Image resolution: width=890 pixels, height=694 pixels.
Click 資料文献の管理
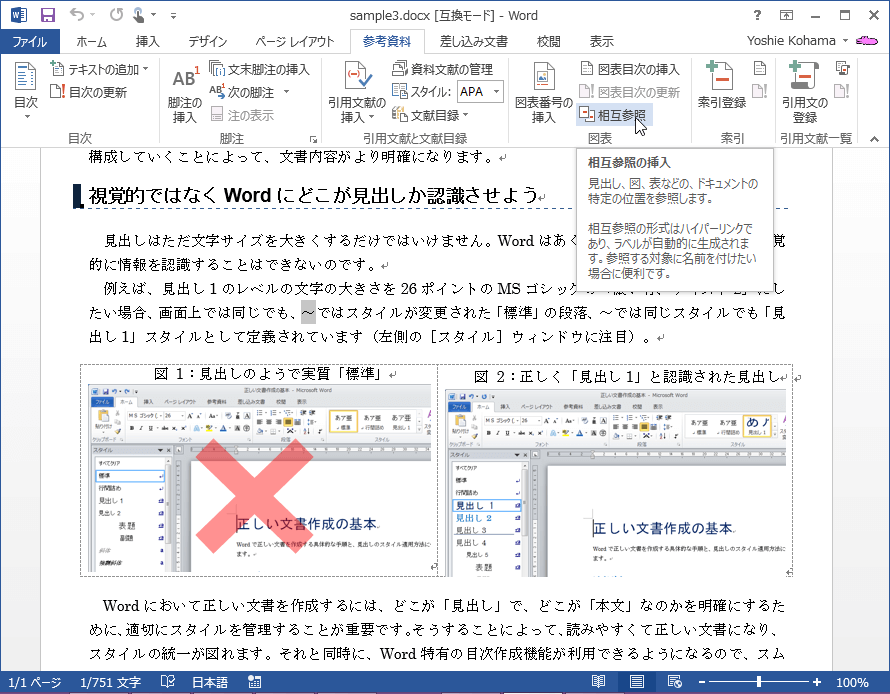click(x=443, y=69)
